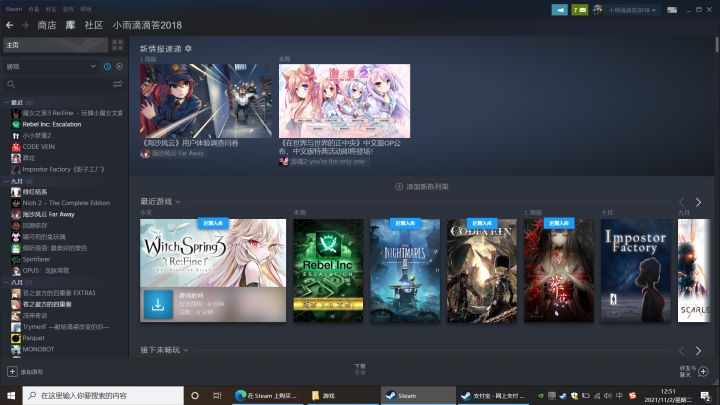Open the 社区 community tab
Viewport: 720px width, 405px height.
94,25
